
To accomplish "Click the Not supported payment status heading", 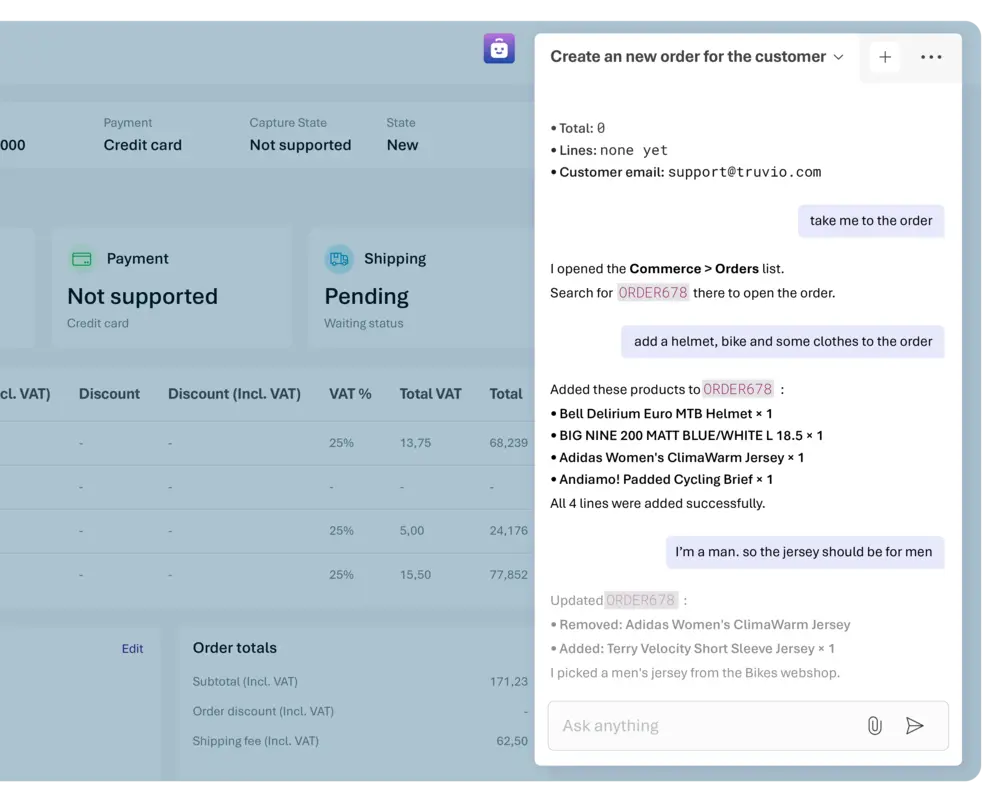I will coord(142,296).
